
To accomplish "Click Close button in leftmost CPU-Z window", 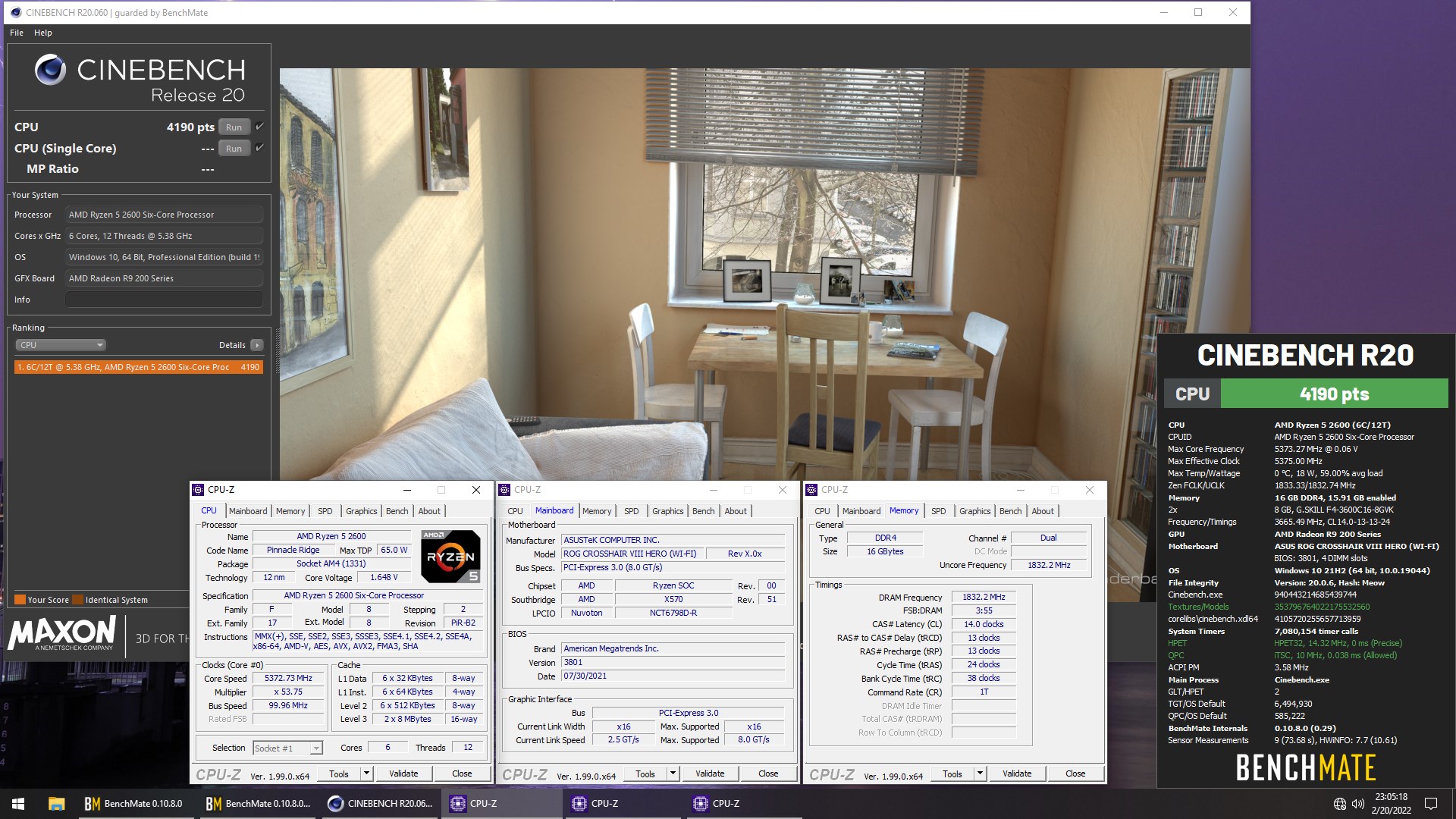I will tap(462, 773).
